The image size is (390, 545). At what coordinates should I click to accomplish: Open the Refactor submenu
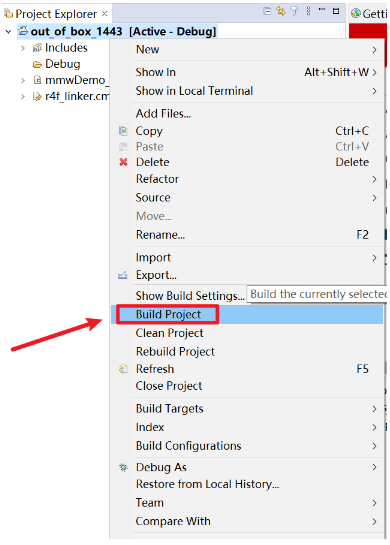tap(247, 179)
